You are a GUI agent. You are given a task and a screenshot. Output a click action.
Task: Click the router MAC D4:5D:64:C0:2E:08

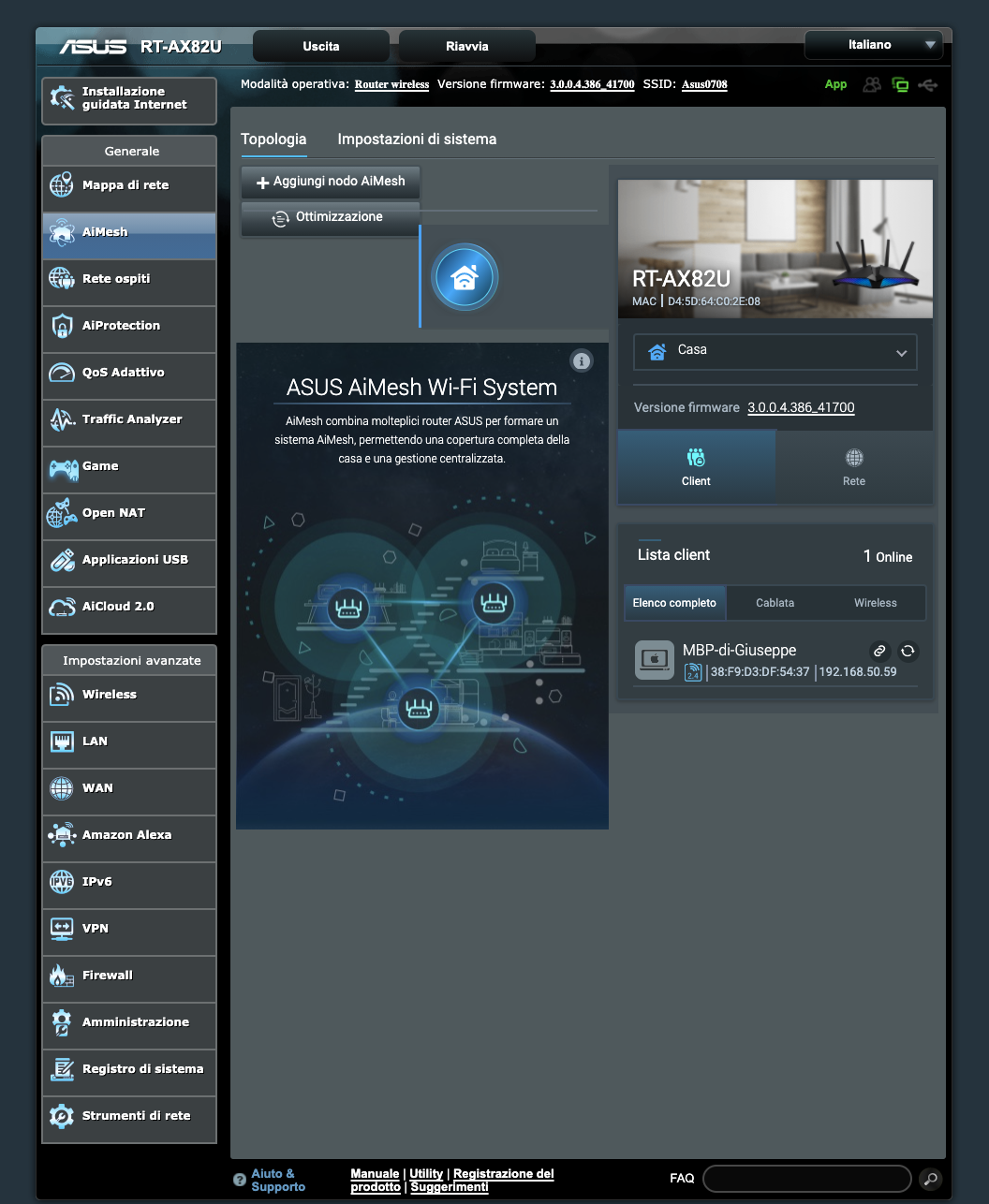[x=714, y=301]
